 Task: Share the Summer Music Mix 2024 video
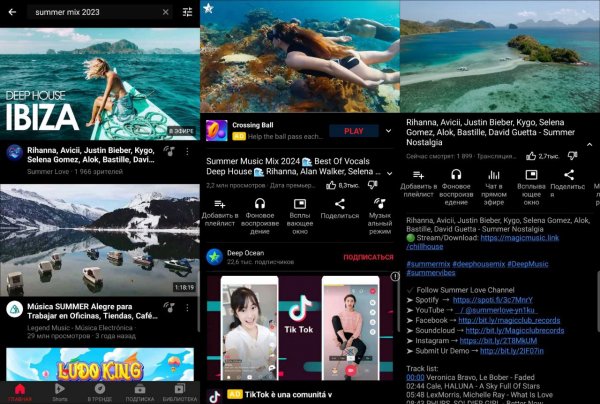(340, 209)
